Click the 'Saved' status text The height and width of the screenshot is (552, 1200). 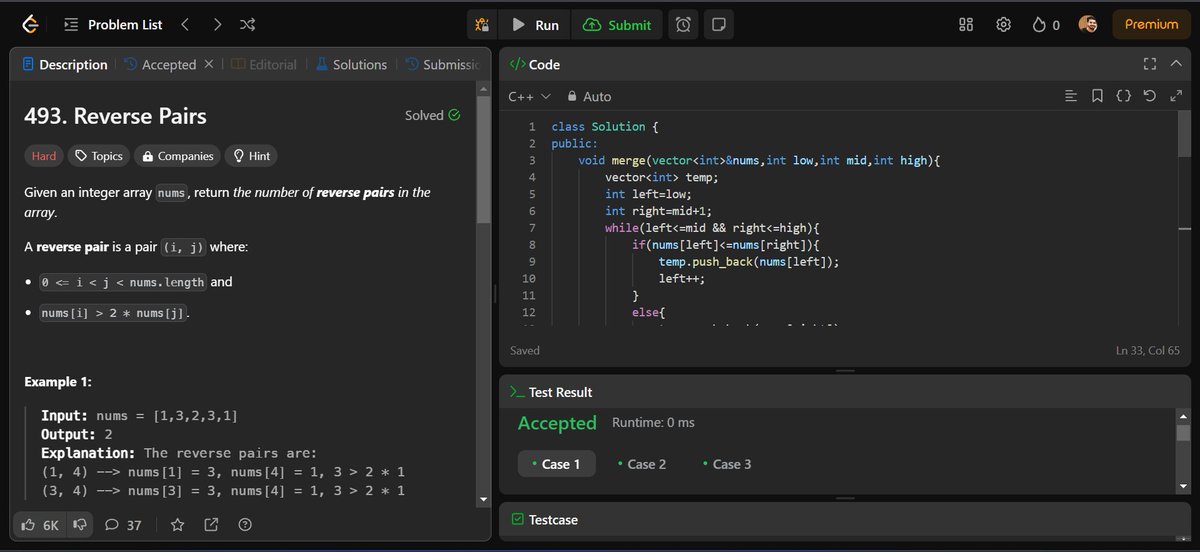525,350
